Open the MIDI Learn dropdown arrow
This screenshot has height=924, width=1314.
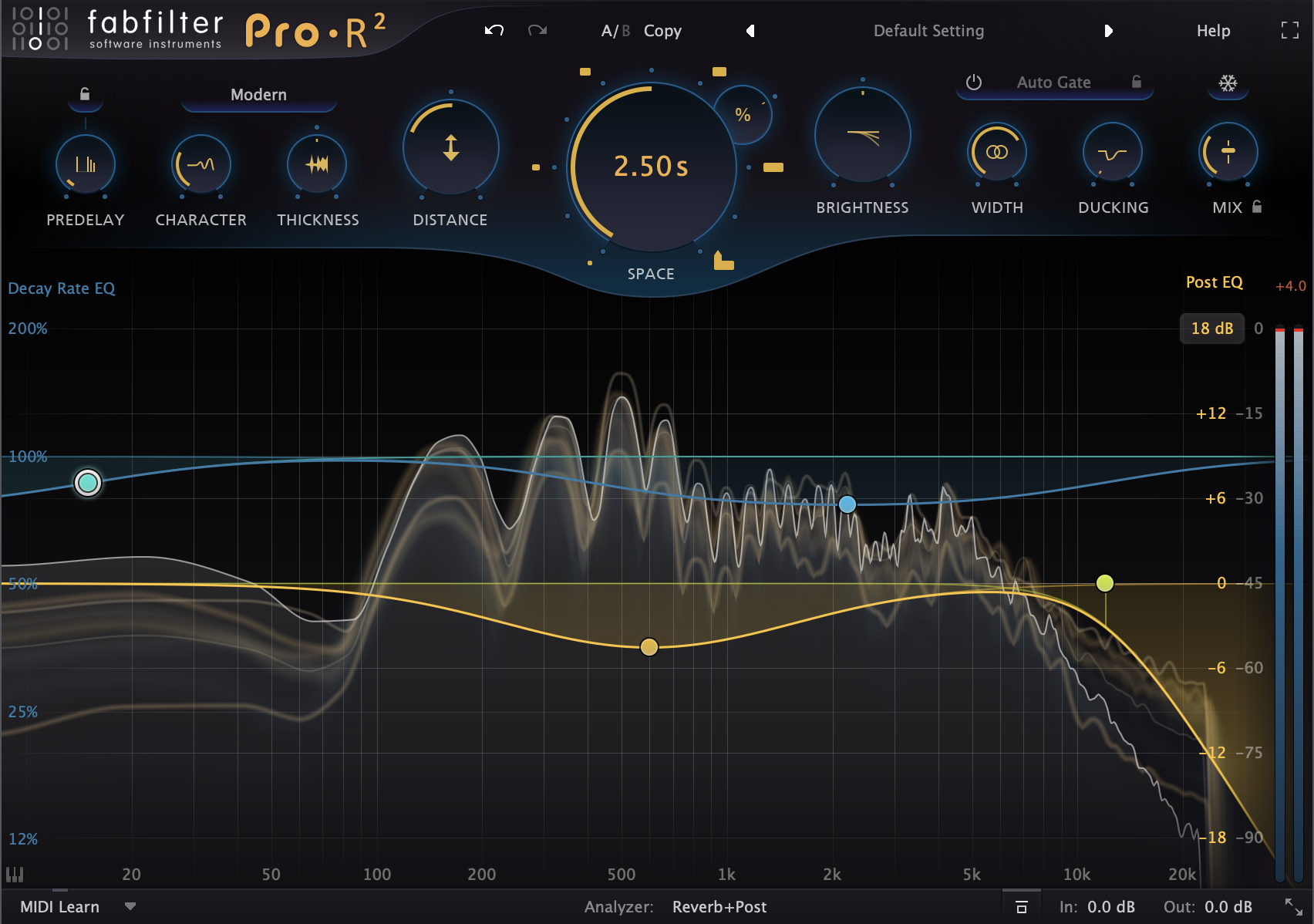point(130,907)
